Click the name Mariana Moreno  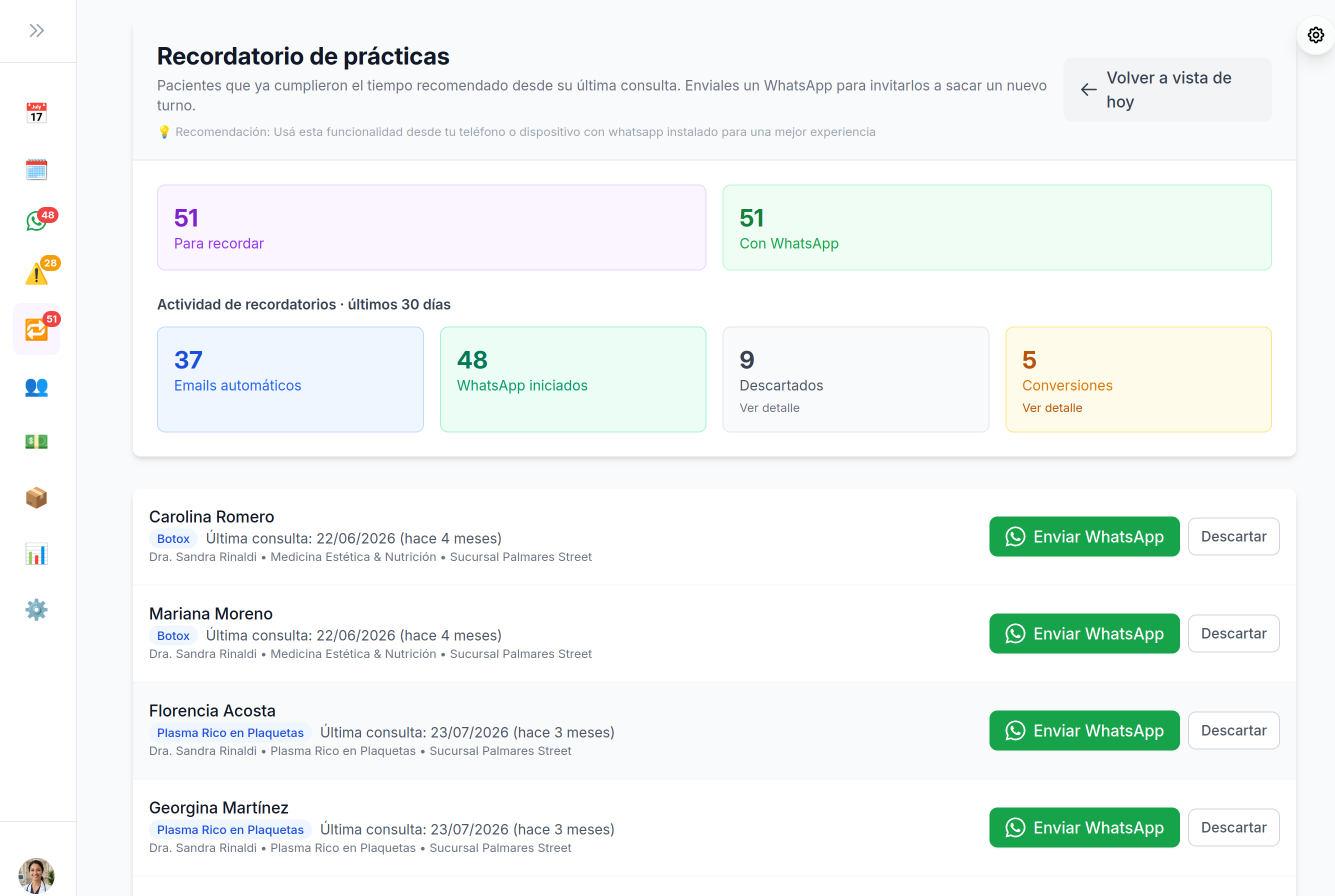[211, 613]
